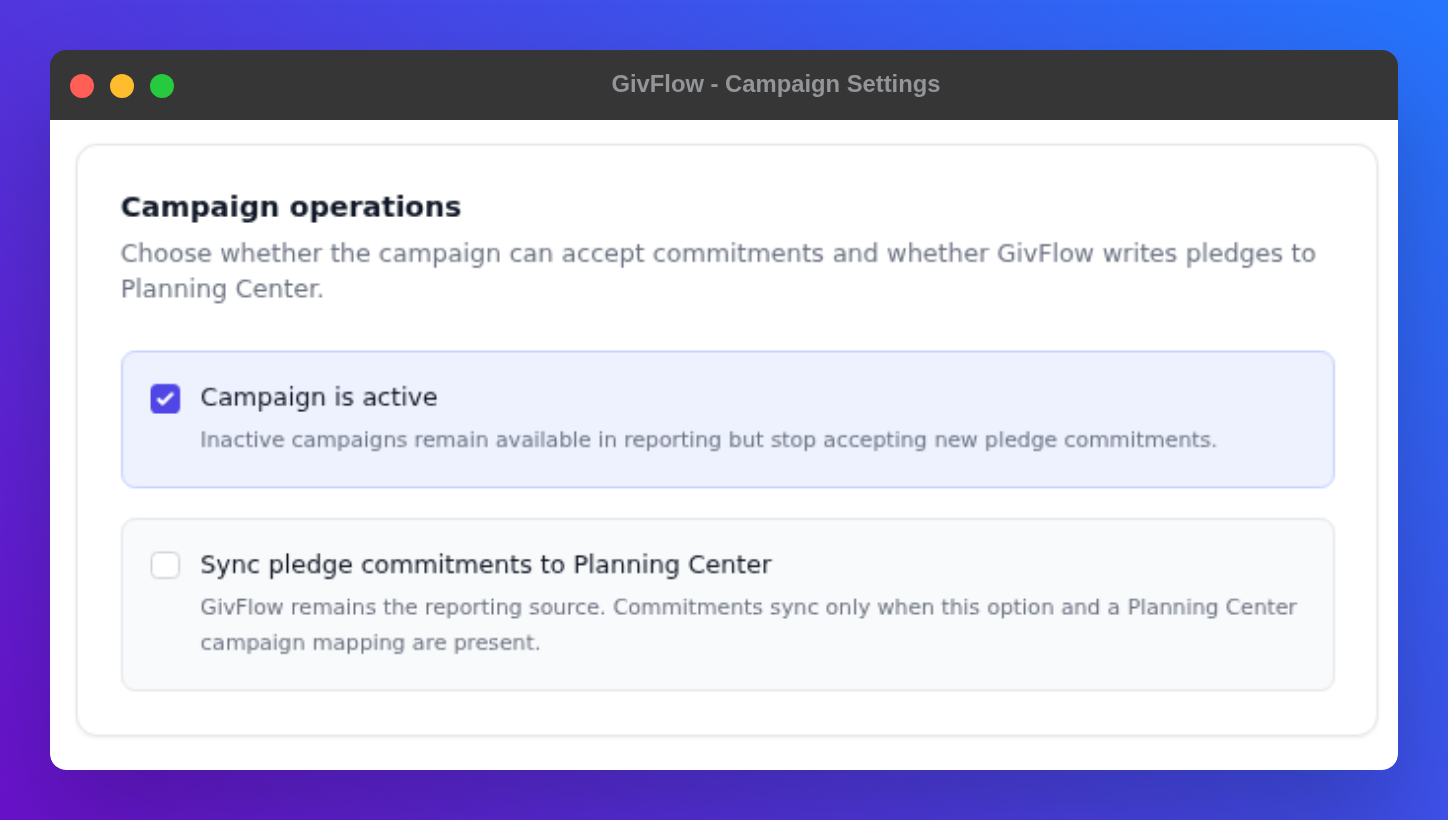Screen dimensions: 1448x820
Task: Click the Campaign is active label
Action: pyautogui.click(x=319, y=397)
